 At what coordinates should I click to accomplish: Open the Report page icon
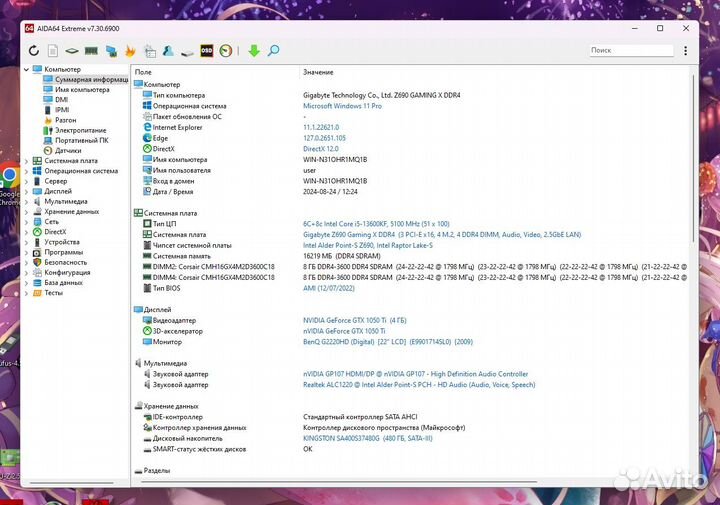point(53,50)
